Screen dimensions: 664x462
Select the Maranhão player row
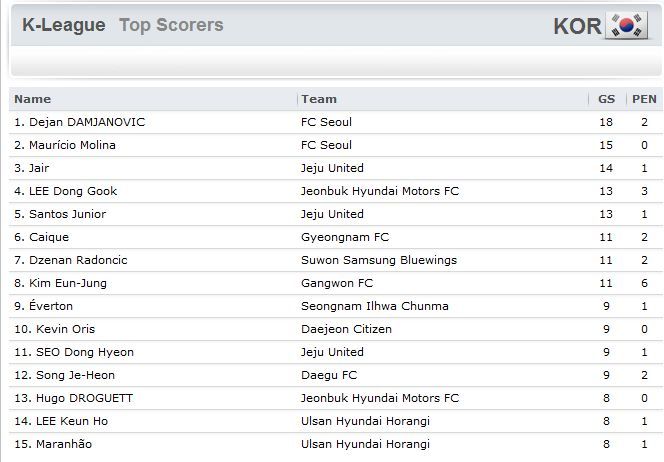[x=335, y=444]
